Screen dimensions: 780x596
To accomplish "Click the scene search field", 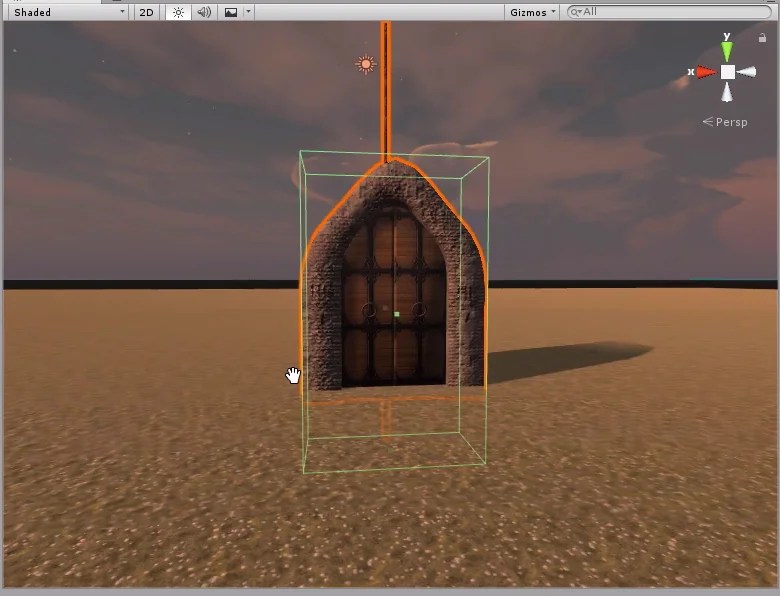I will point(669,12).
